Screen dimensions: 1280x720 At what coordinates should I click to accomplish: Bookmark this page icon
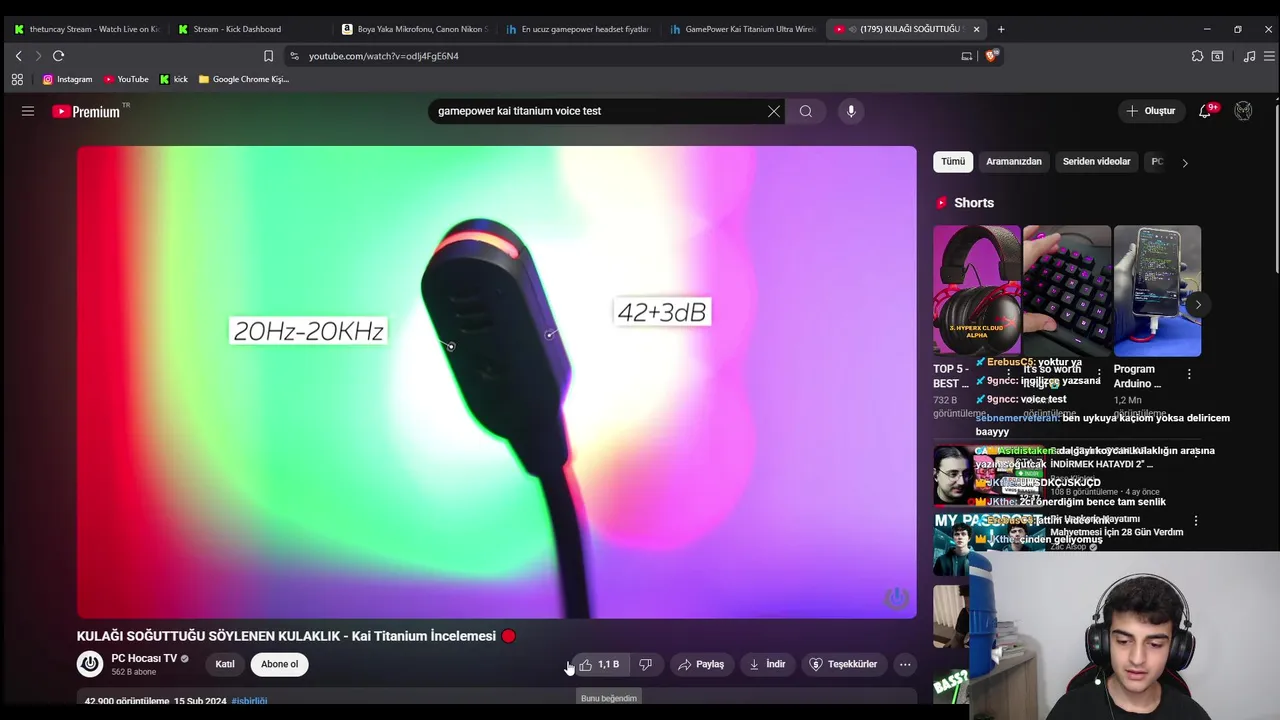pyautogui.click(x=268, y=56)
